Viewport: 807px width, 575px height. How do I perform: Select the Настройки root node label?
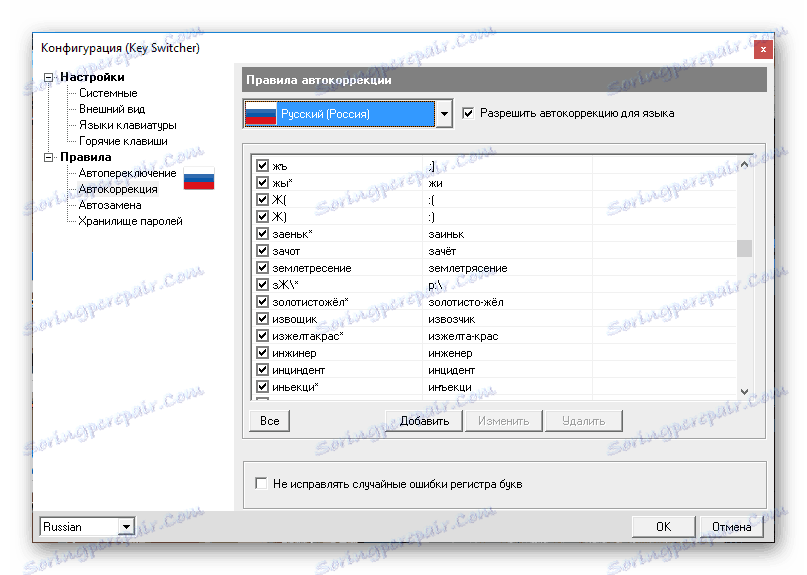coord(92,77)
